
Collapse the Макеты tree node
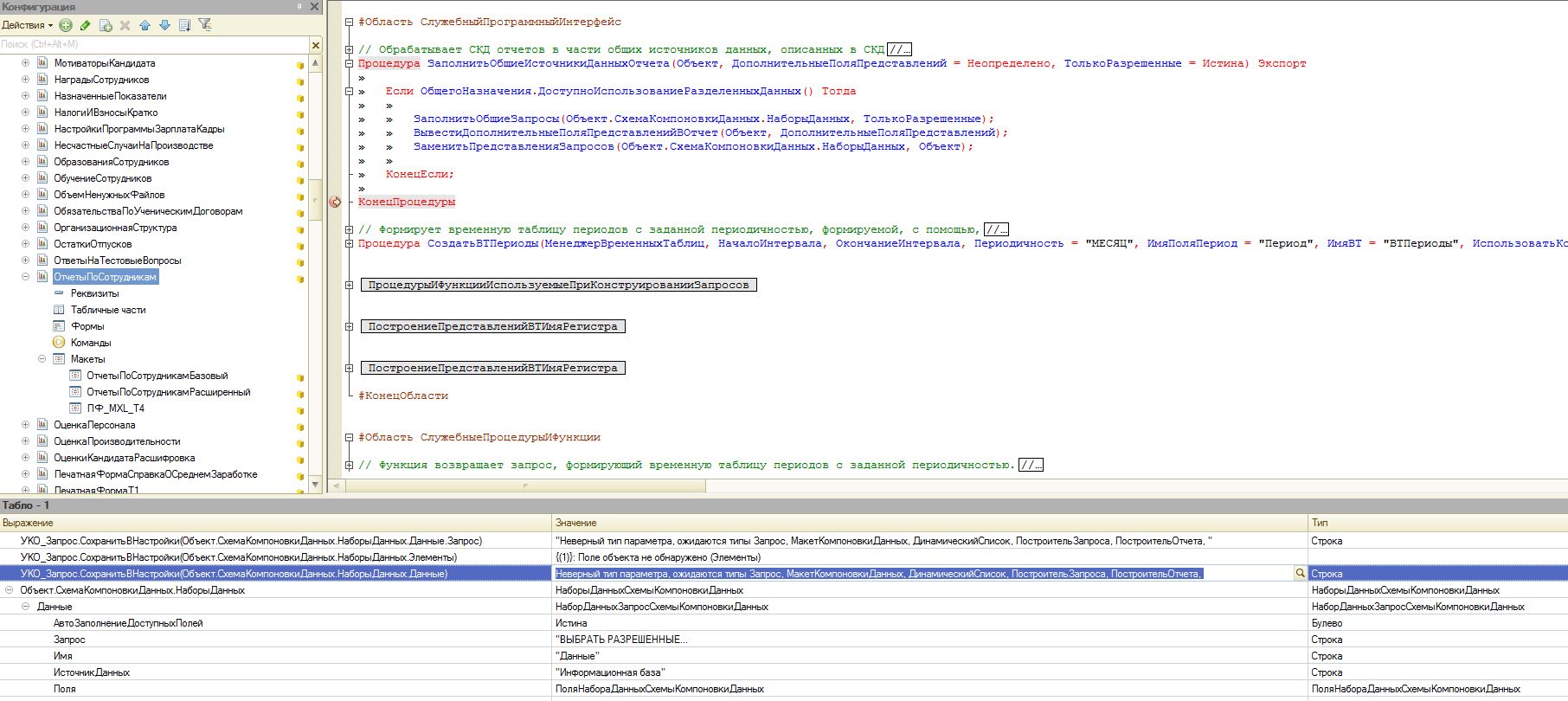[42, 359]
